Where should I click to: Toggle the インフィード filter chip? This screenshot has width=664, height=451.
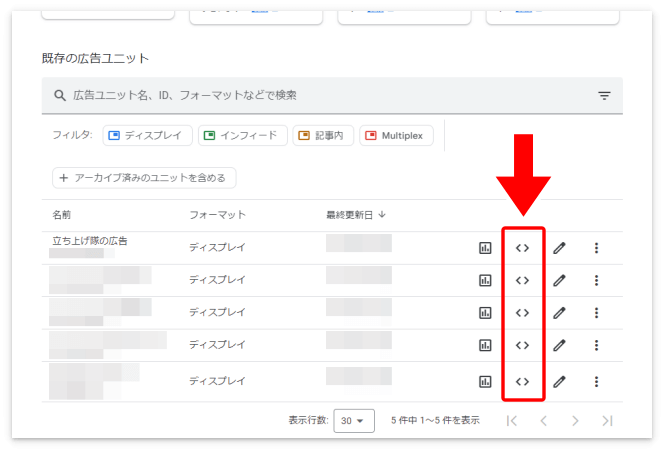(x=243, y=136)
